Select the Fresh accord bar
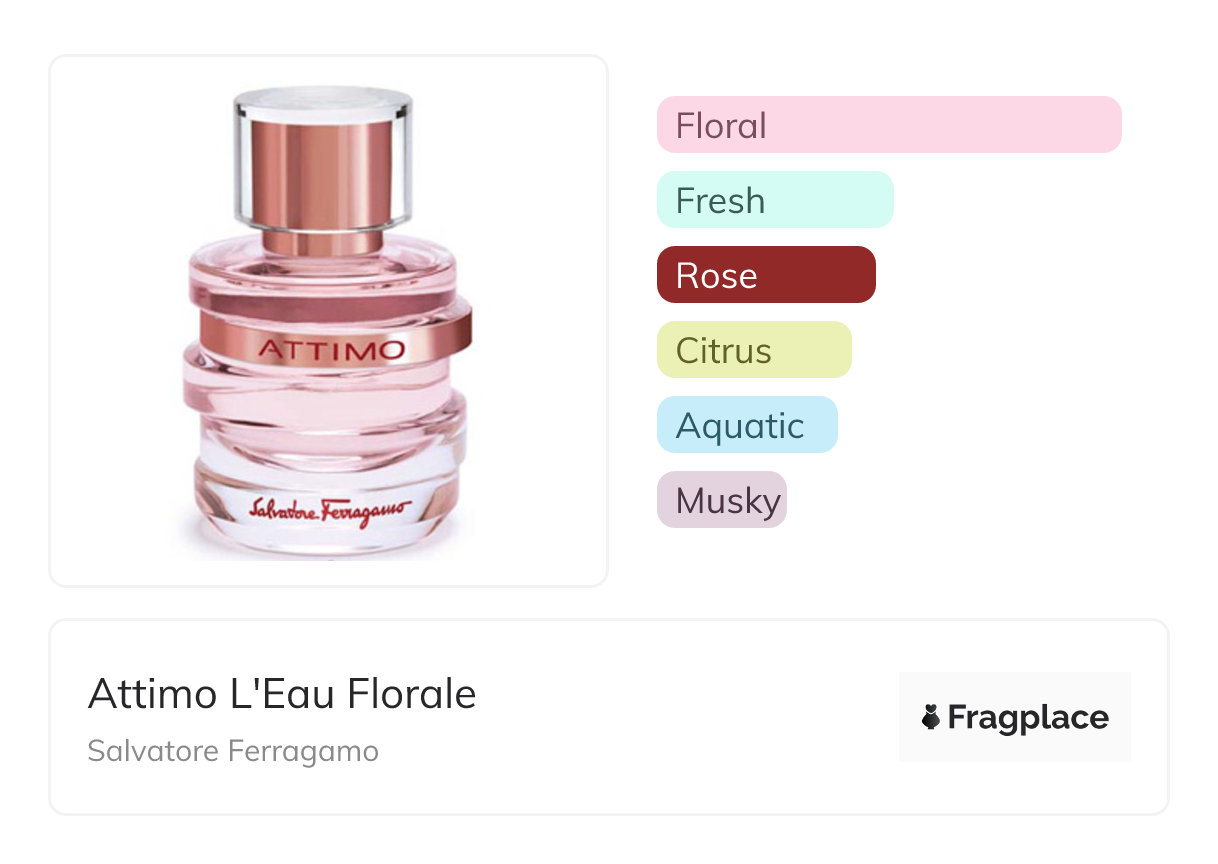Image resolution: width=1218 pixels, height=864 pixels. pyautogui.click(x=774, y=200)
